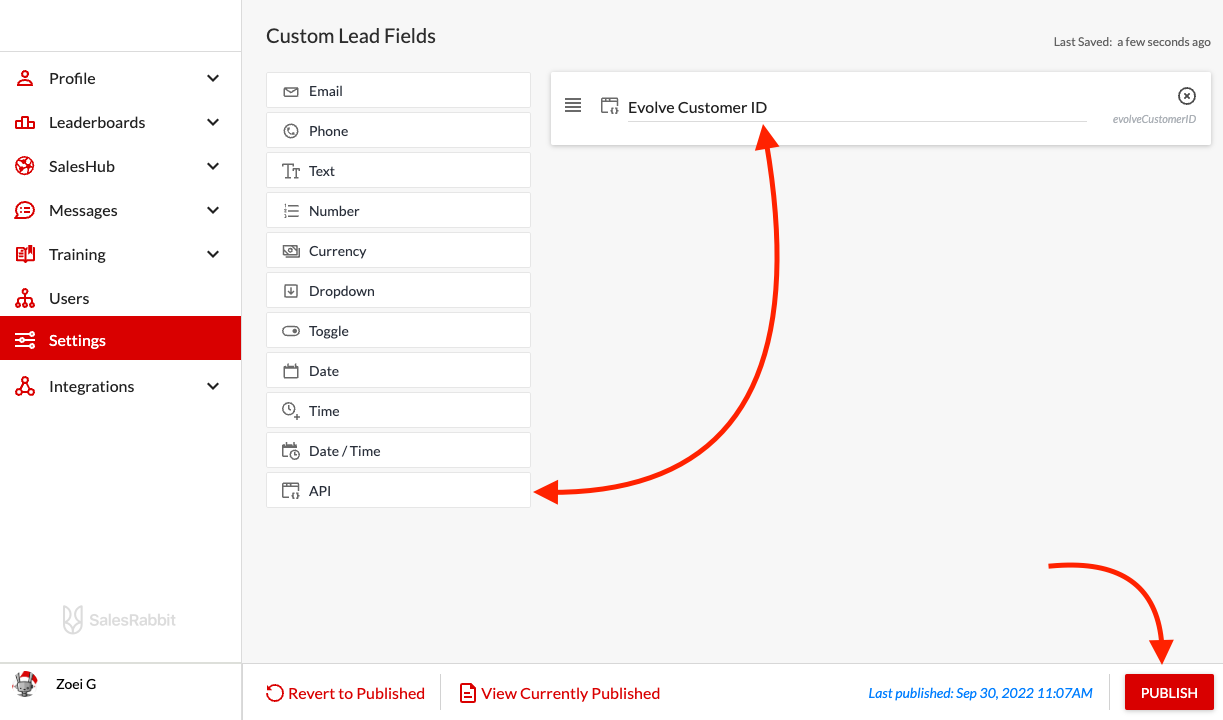1223x720 pixels.
Task: Click the Training book icon
Action: tap(25, 254)
